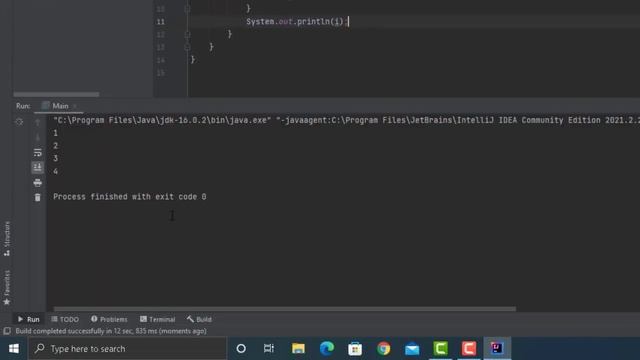Open the Run tool window button
640x360 pixels.
coord(28,319)
